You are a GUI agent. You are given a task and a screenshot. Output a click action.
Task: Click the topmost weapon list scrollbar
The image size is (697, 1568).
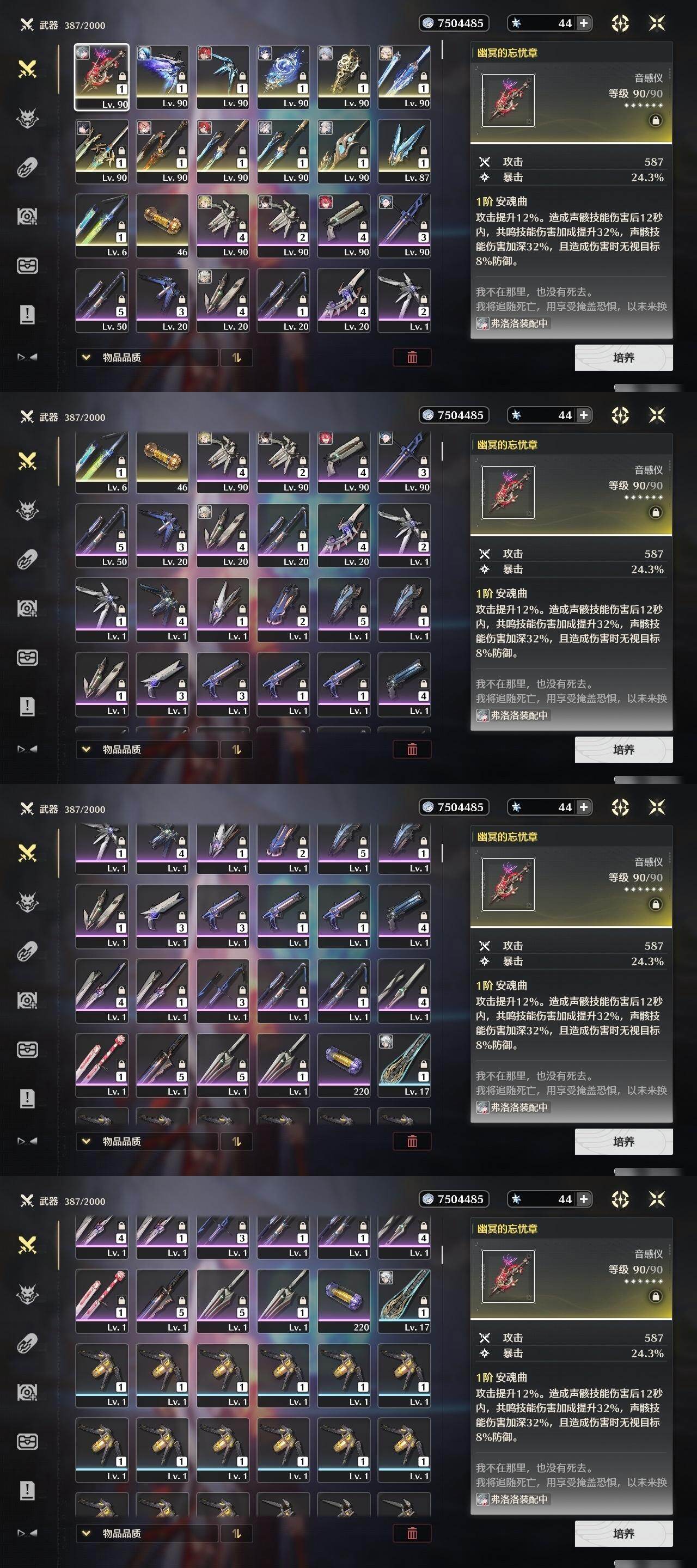442,50
